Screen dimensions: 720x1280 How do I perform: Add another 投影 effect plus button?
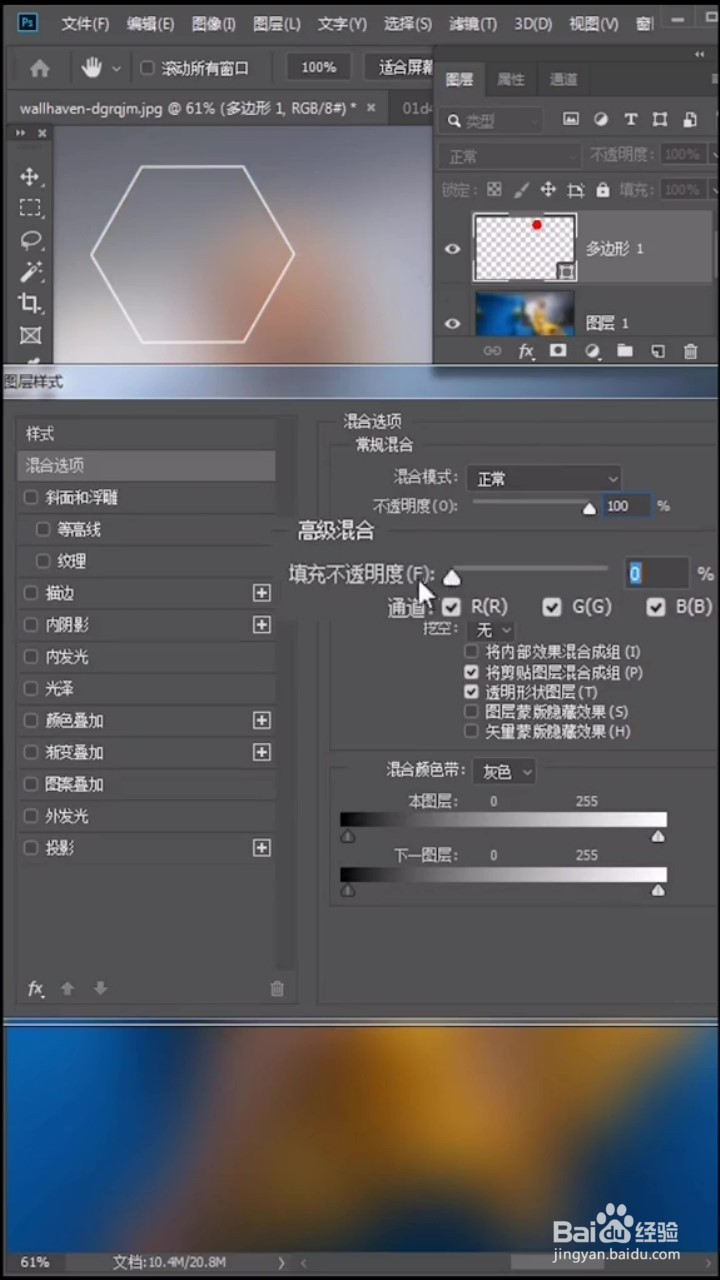(x=262, y=848)
